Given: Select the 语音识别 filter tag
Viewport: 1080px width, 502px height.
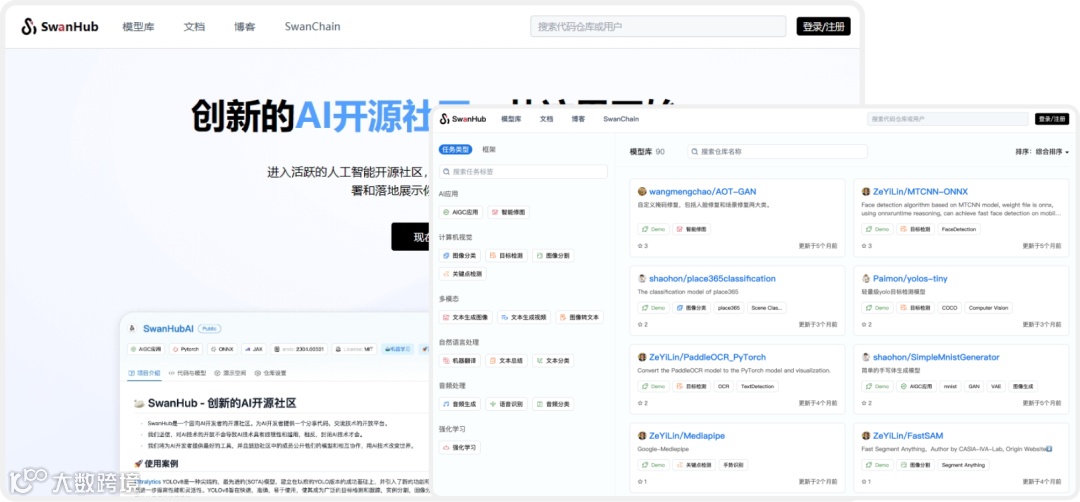Looking at the screenshot, I should tap(506, 404).
